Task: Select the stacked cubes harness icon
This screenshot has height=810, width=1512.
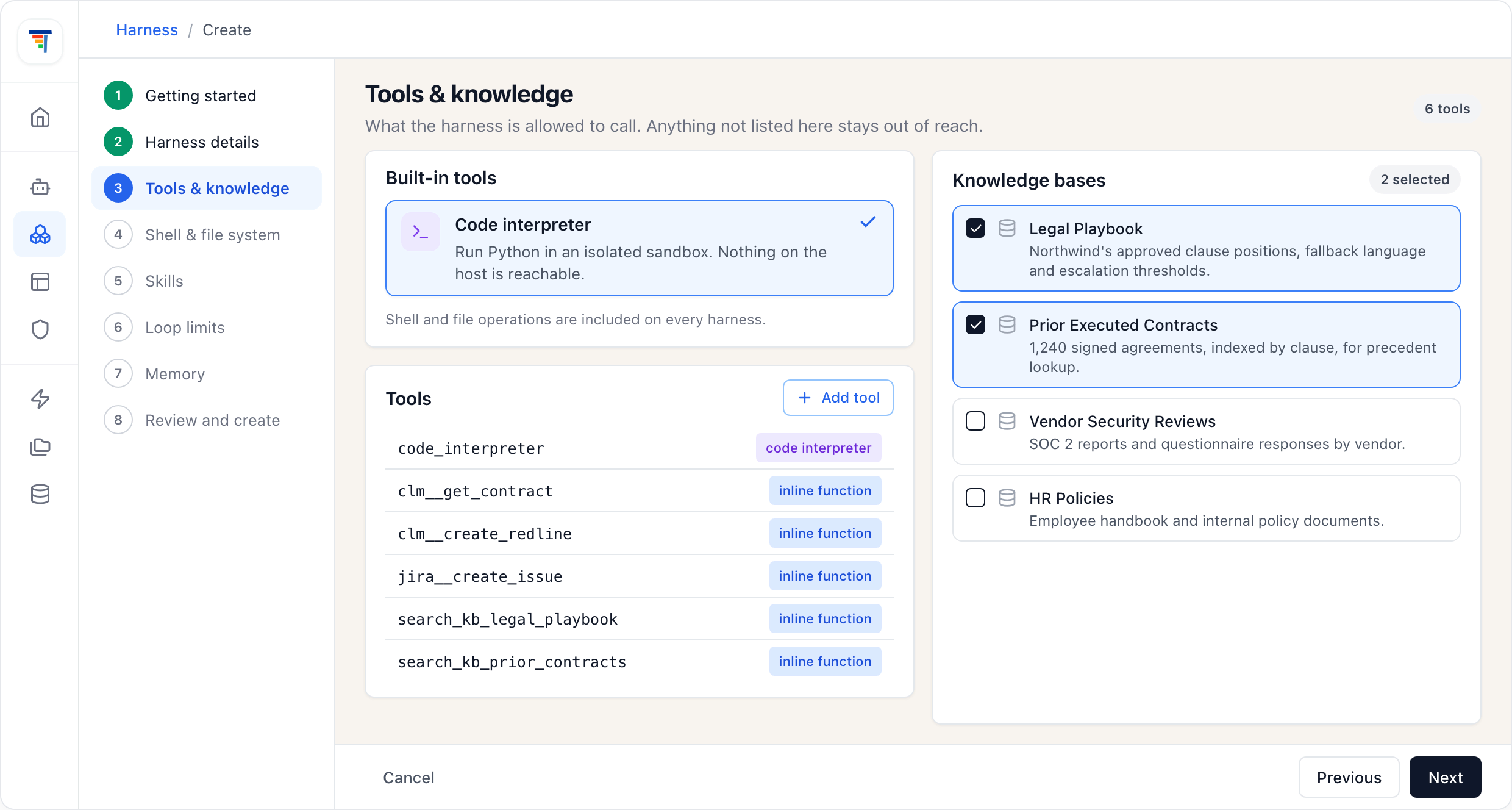Action: coord(40,234)
